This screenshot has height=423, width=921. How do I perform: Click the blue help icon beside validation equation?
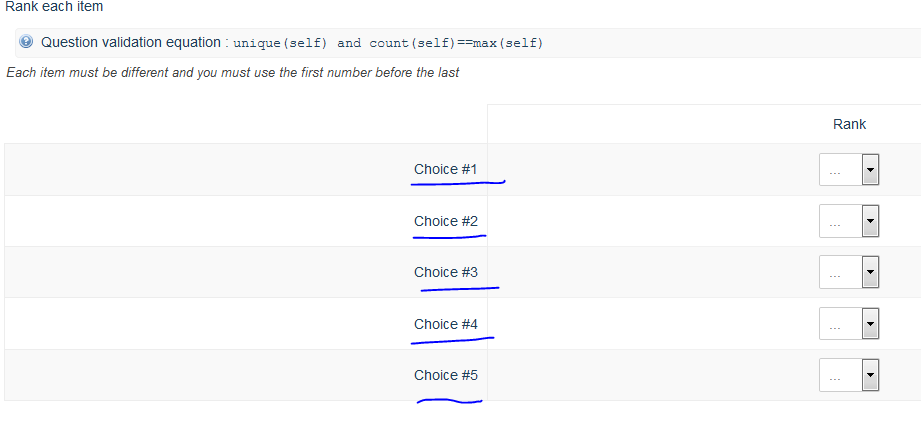(27, 42)
